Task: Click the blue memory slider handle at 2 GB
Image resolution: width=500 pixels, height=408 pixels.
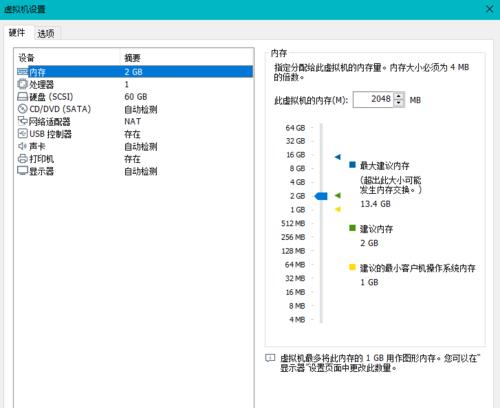Action: click(x=321, y=196)
